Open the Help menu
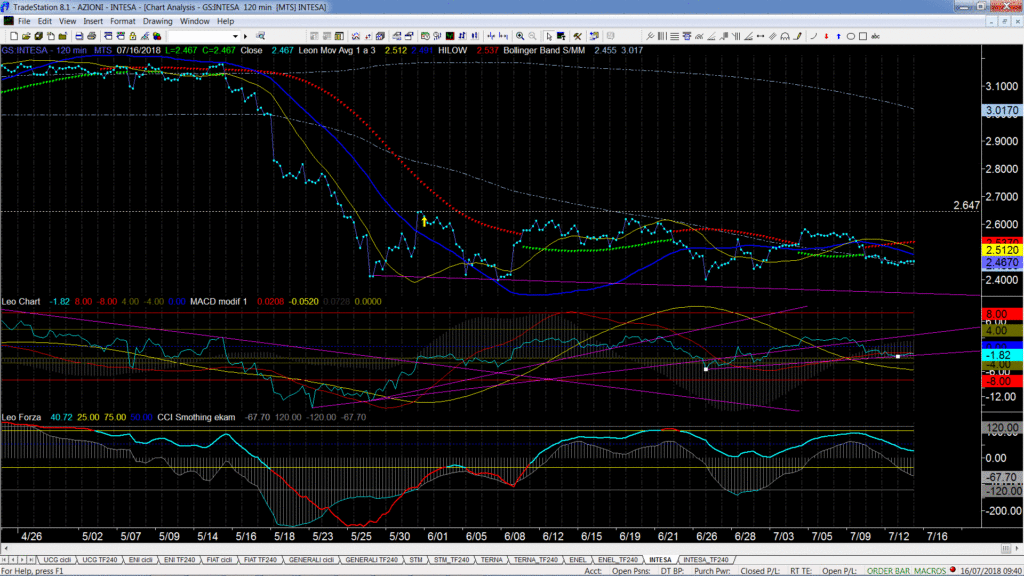Screen dimensions: 1024x576 [x=225, y=22]
